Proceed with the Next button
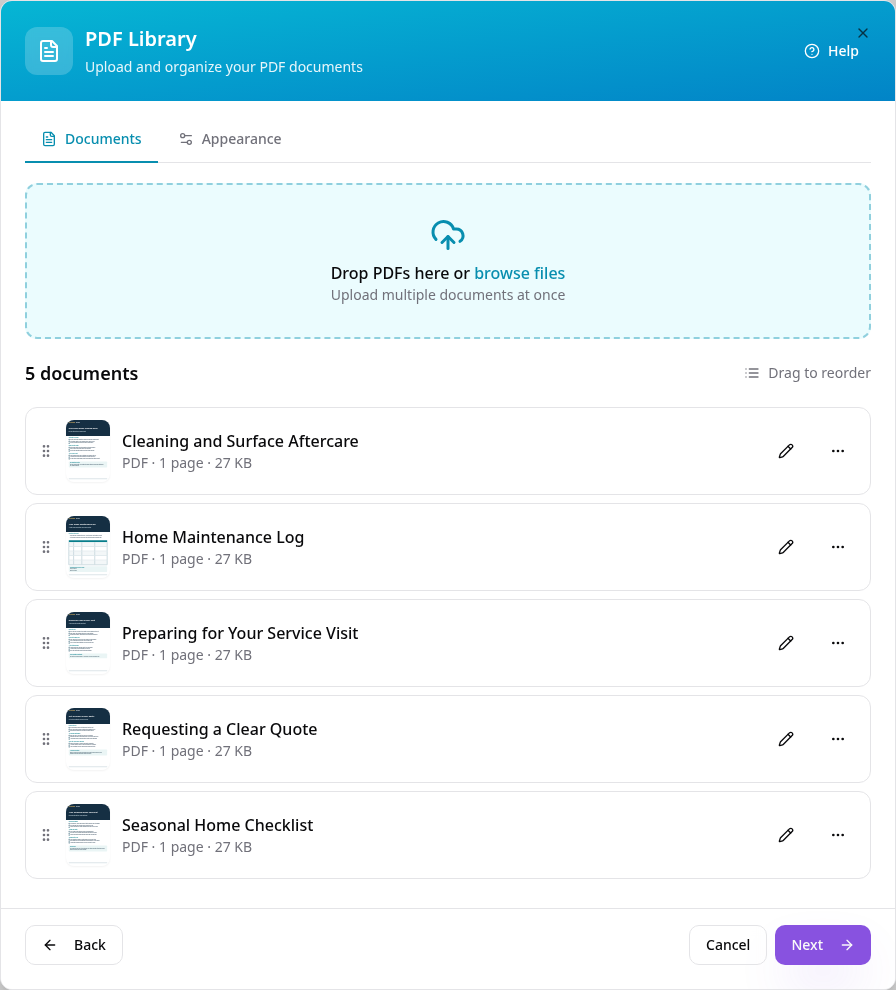This screenshot has width=896, height=990. tap(823, 945)
